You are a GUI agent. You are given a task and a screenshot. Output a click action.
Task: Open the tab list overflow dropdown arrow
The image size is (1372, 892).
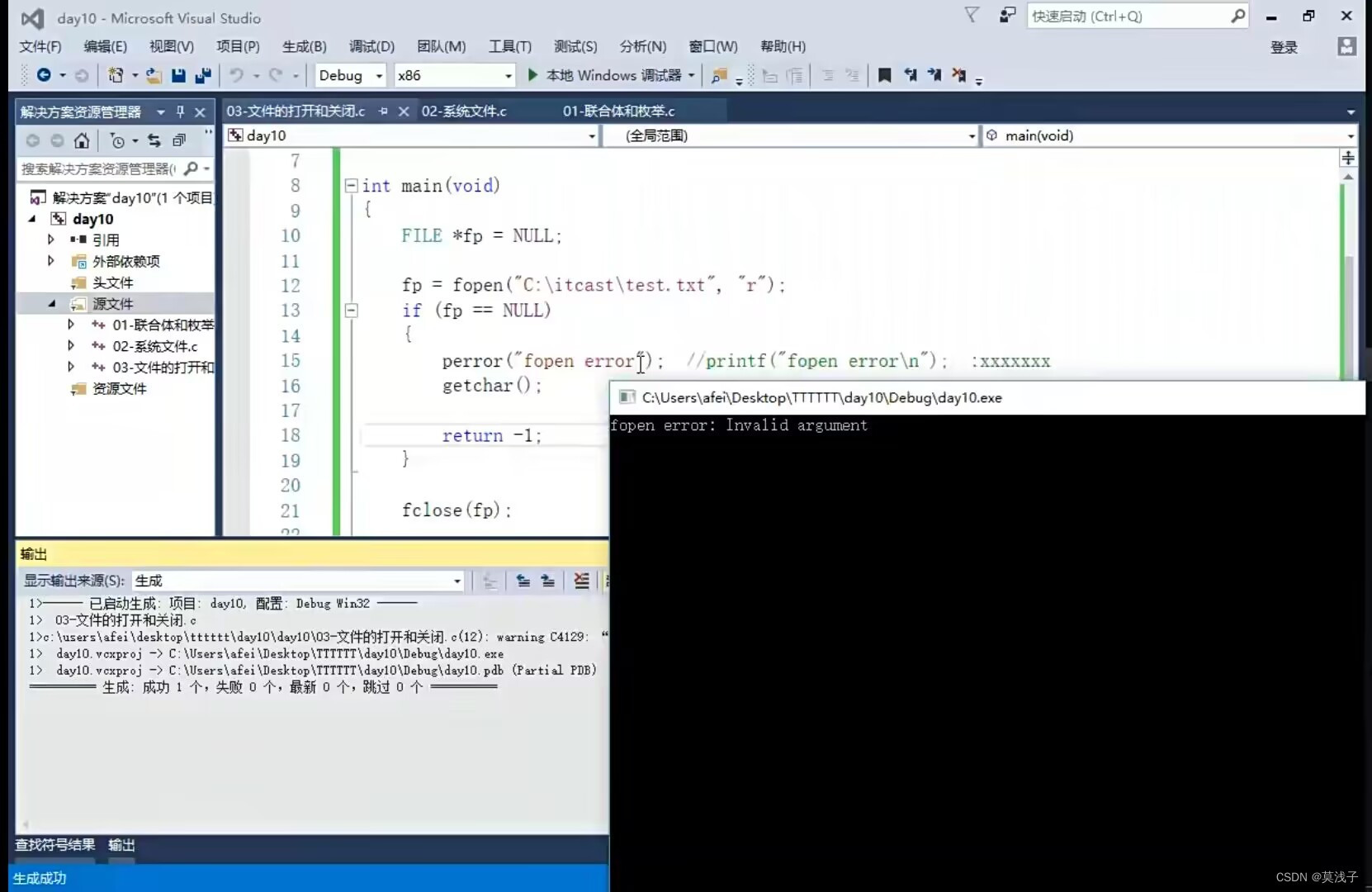(1351, 111)
